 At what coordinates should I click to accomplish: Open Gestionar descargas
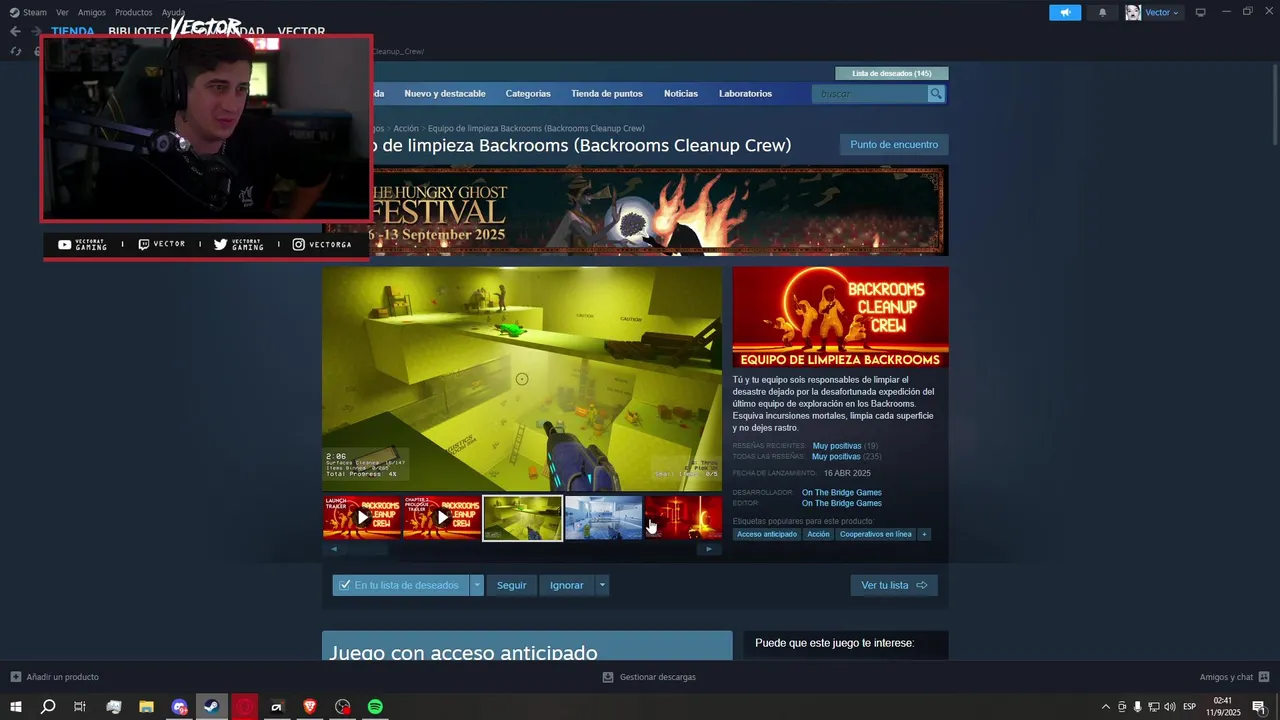click(x=649, y=677)
